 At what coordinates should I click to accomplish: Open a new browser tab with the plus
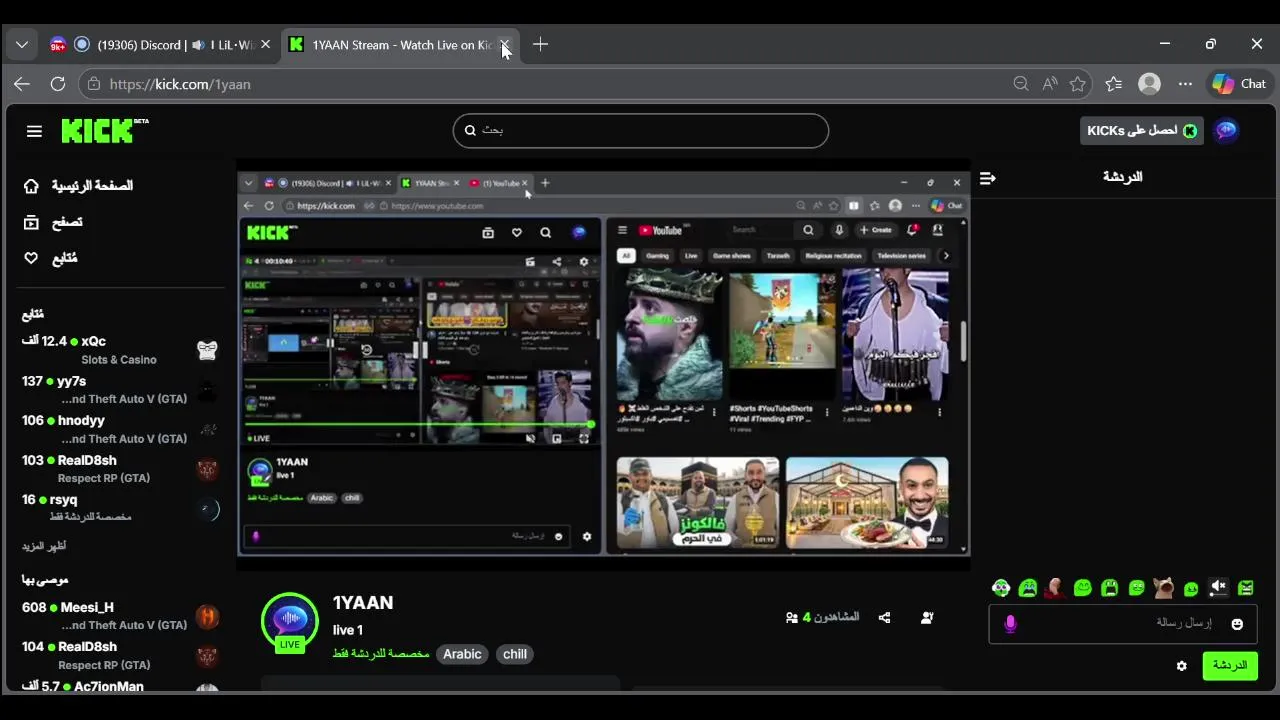coord(540,44)
